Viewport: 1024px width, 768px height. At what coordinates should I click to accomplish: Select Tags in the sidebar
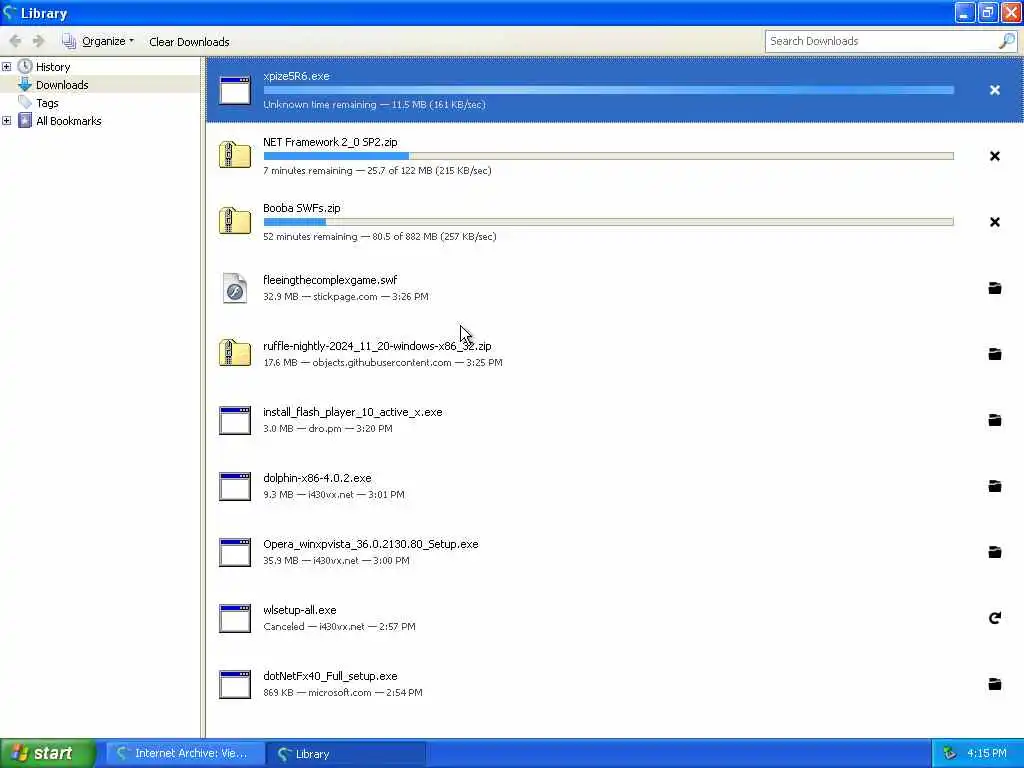[47, 103]
